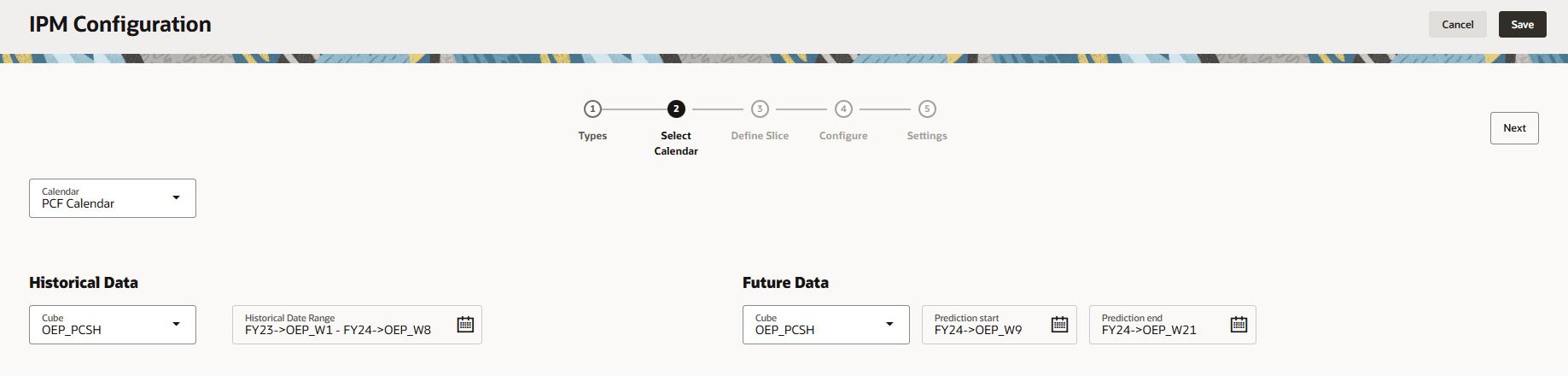Open the Prediction start calendar icon
1568x376 pixels.
pyautogui.click(x=1059, y=325)
